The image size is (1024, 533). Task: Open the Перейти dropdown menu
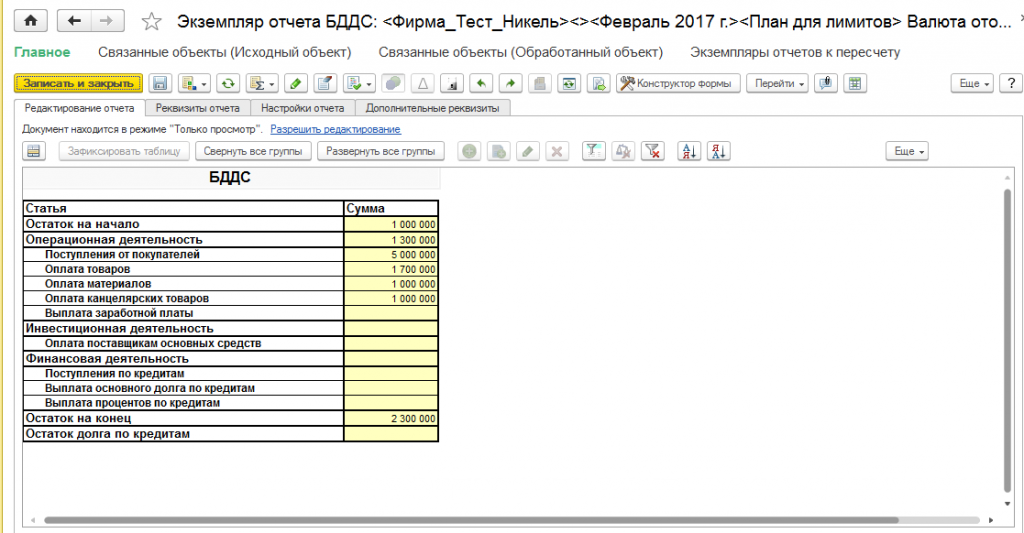point(777,84)
